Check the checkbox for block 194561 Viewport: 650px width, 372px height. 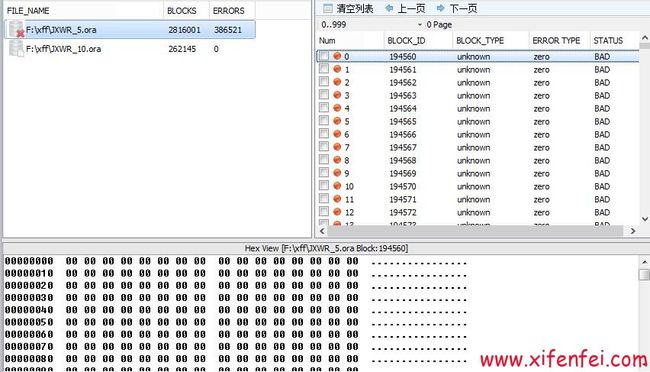click(324, 68)
